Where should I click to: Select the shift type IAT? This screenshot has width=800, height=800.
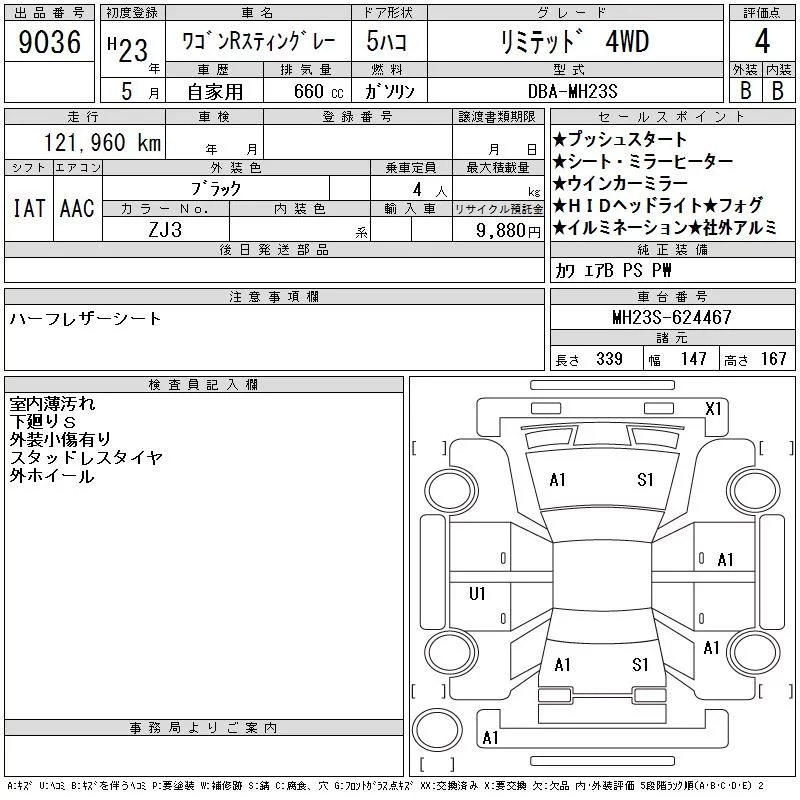[x=29, y=208]
